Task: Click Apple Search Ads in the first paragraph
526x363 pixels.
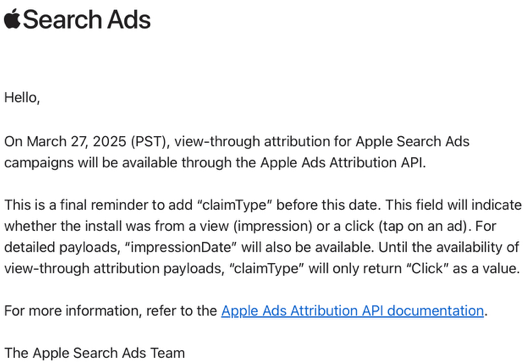Action: pos(412,142)
